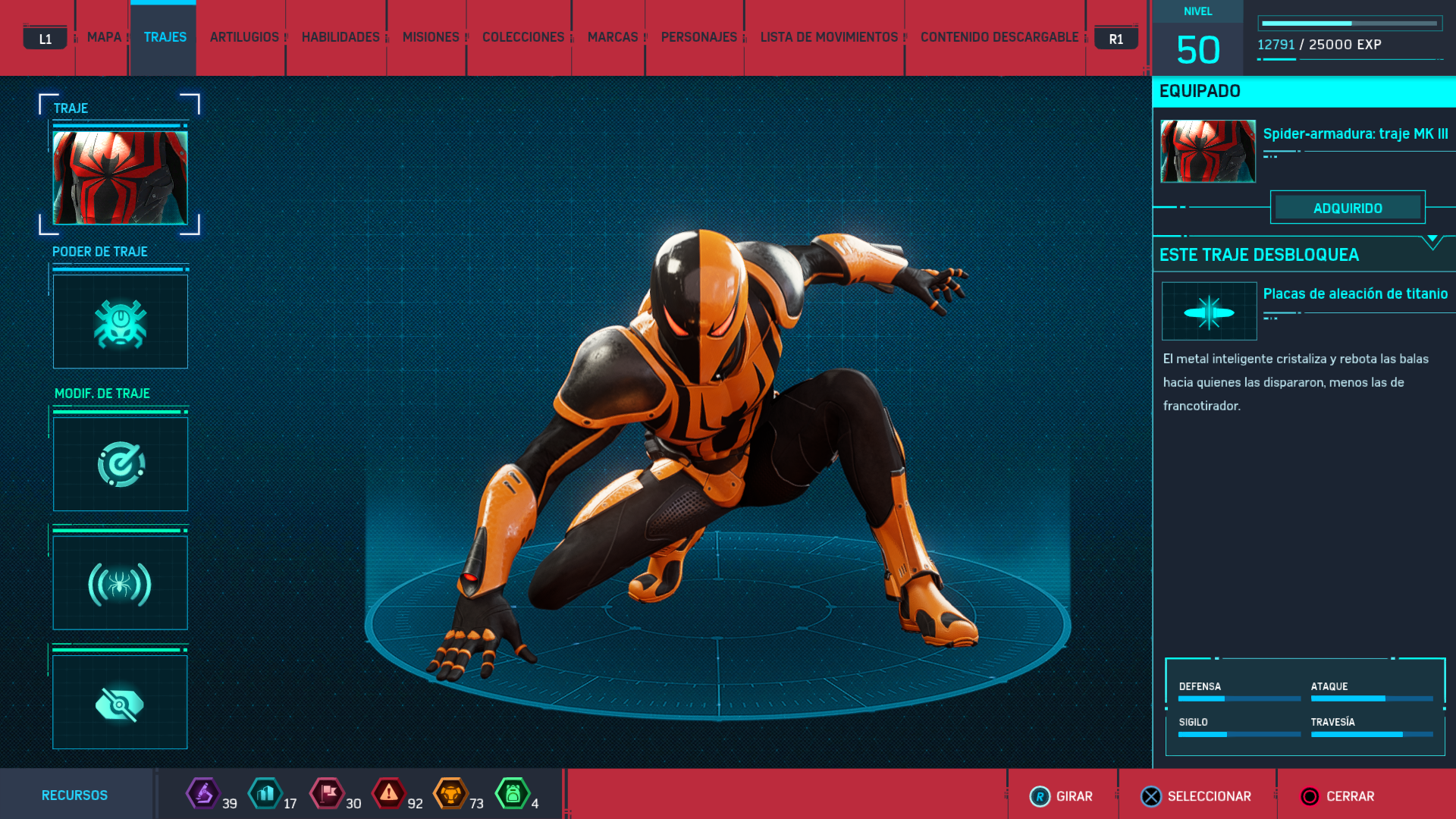Collapse the Este traje desbloquea arrow
This screenshot has height=819, width=1456.
pyautogui.click(x=1432, y=241)
